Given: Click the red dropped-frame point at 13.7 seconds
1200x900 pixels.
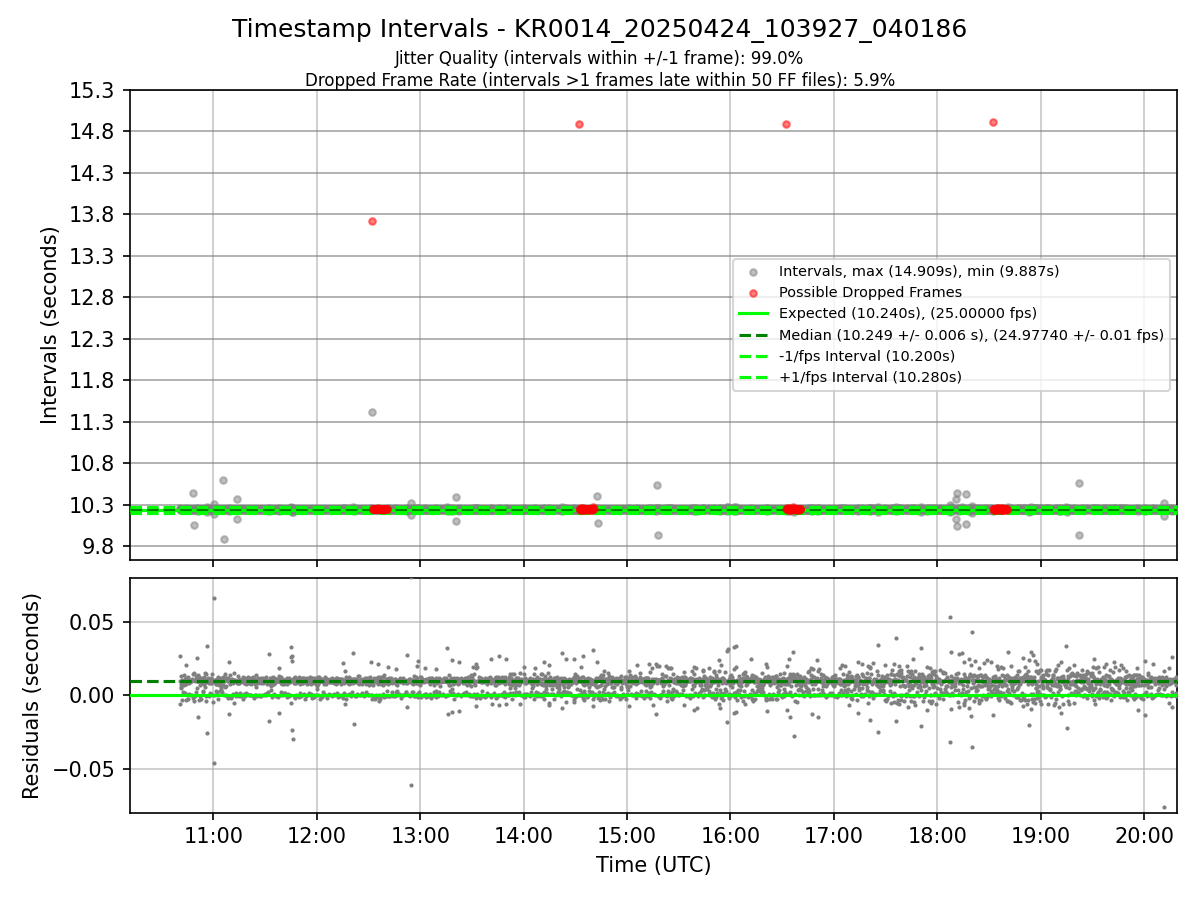Looking at the screenshot, I should tap(372, 221).
